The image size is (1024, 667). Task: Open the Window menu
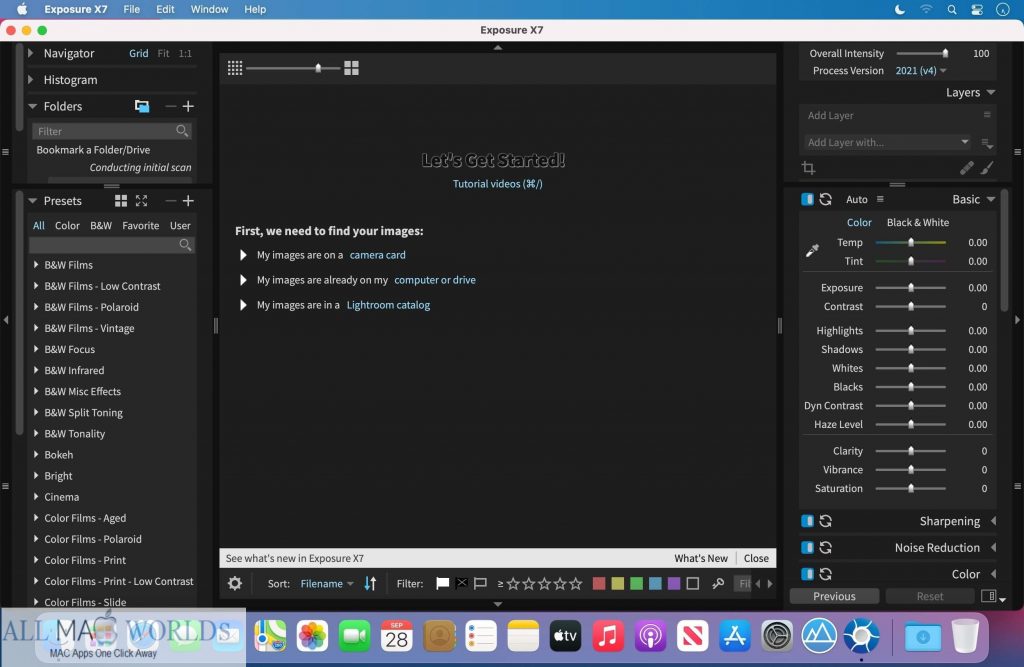point(209,9)
